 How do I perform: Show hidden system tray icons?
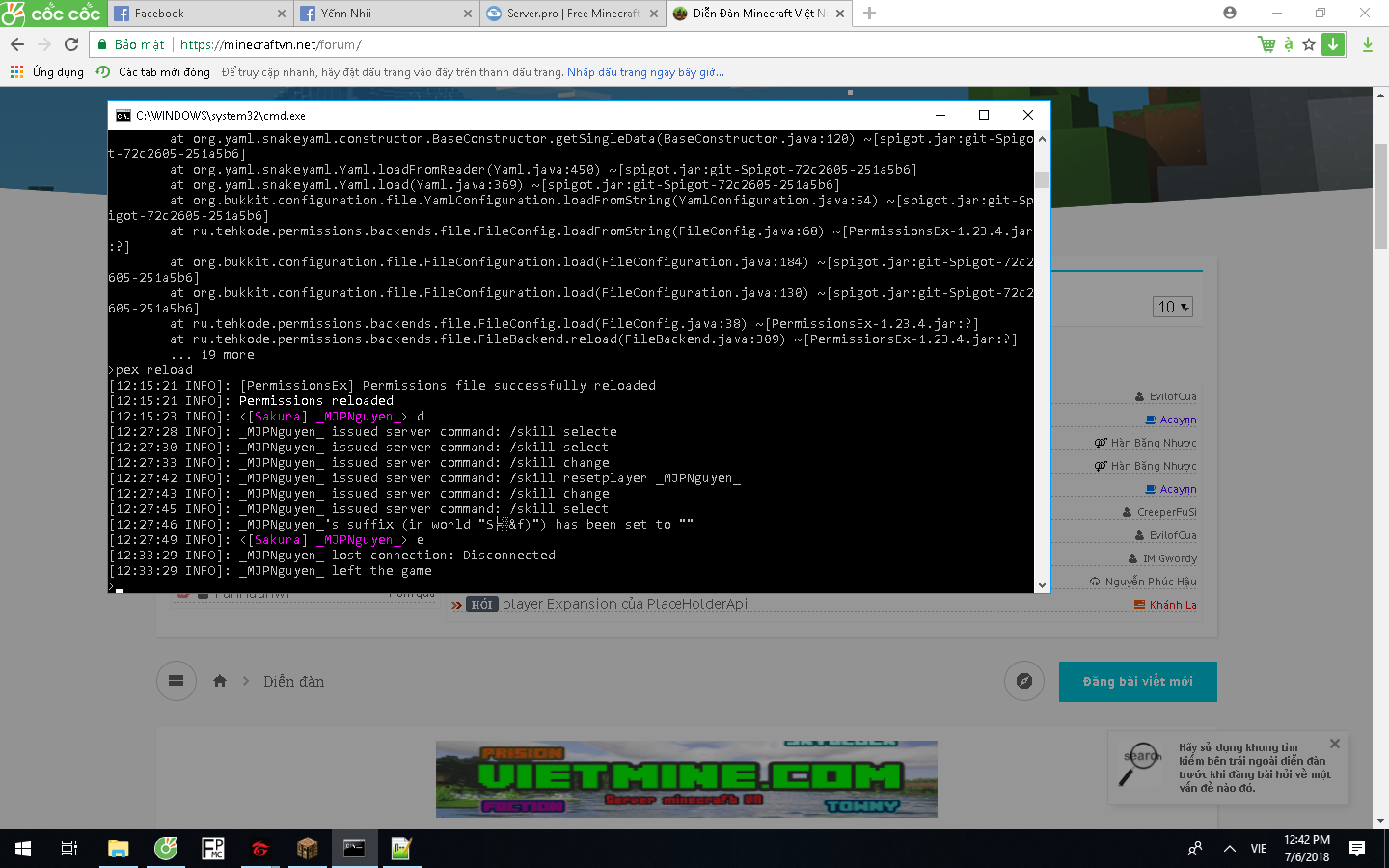(1229, 849)
